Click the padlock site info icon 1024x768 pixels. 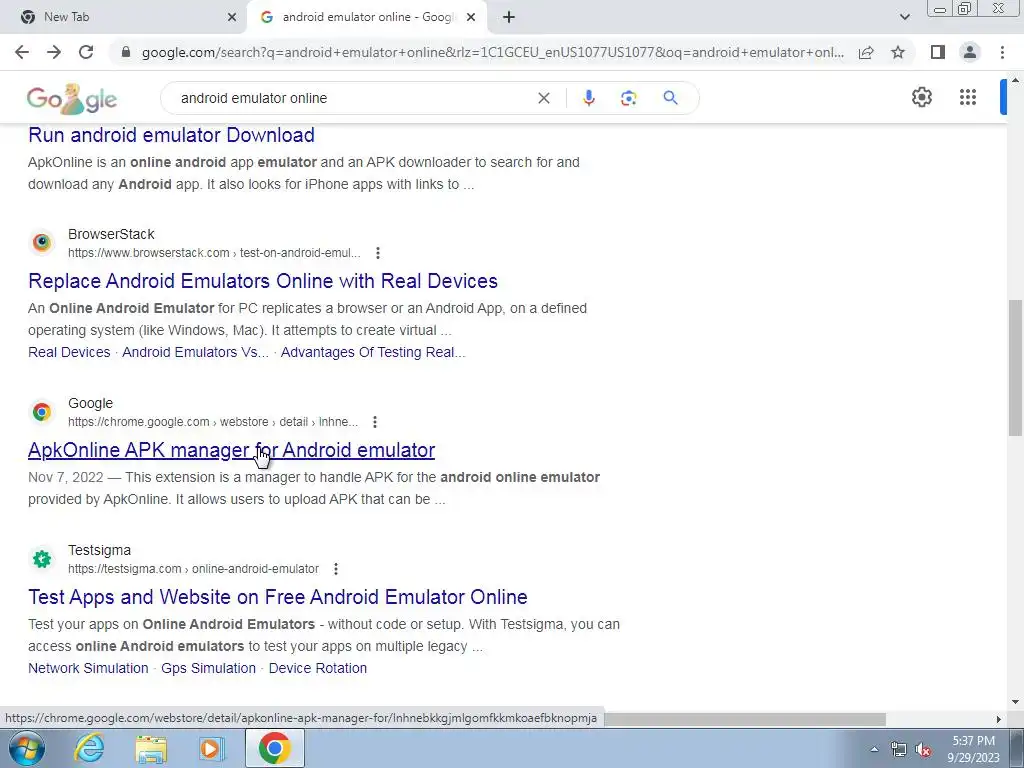point(126,52)
